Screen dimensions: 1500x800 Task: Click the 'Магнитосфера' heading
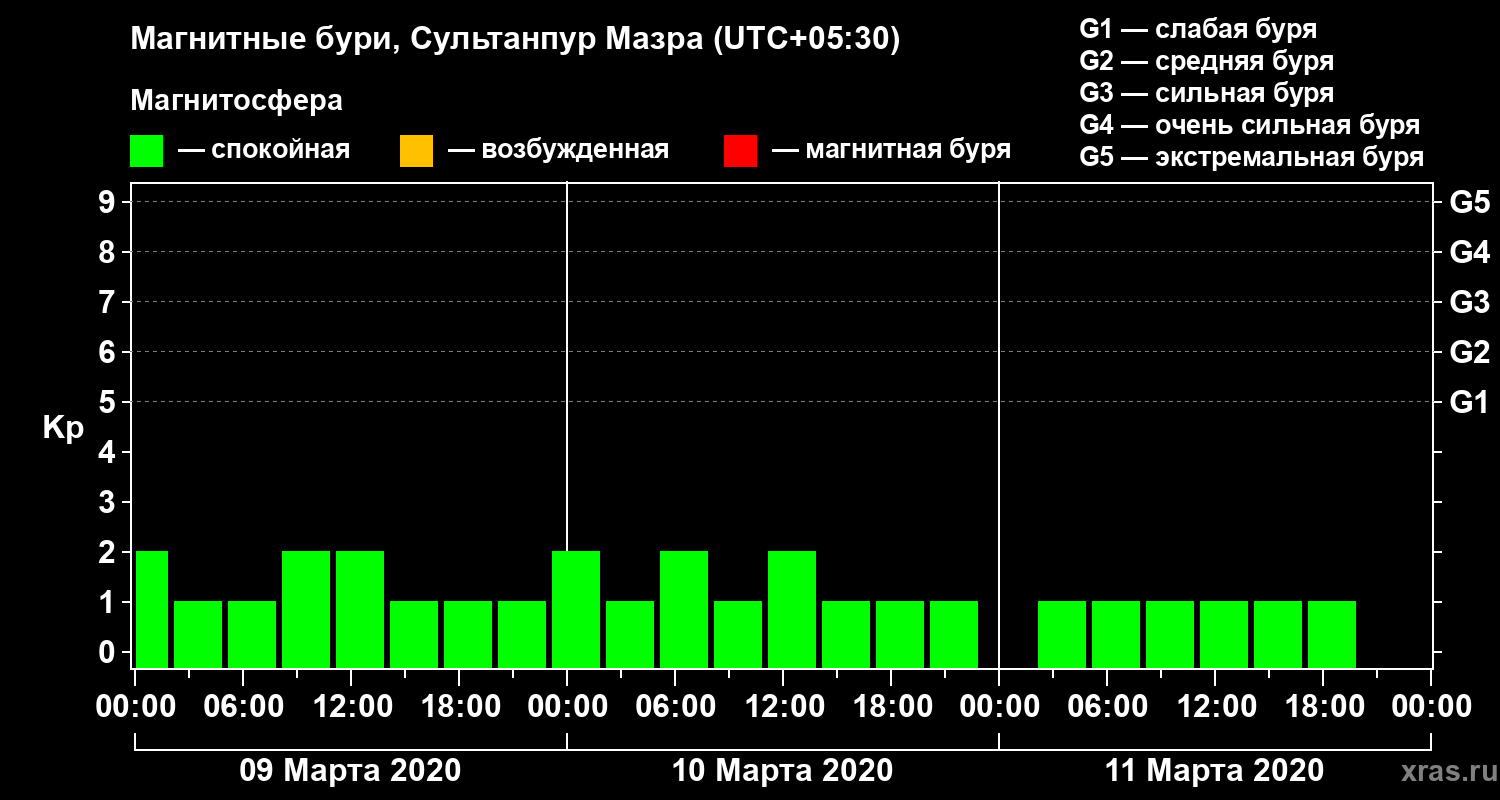point(236,101)
